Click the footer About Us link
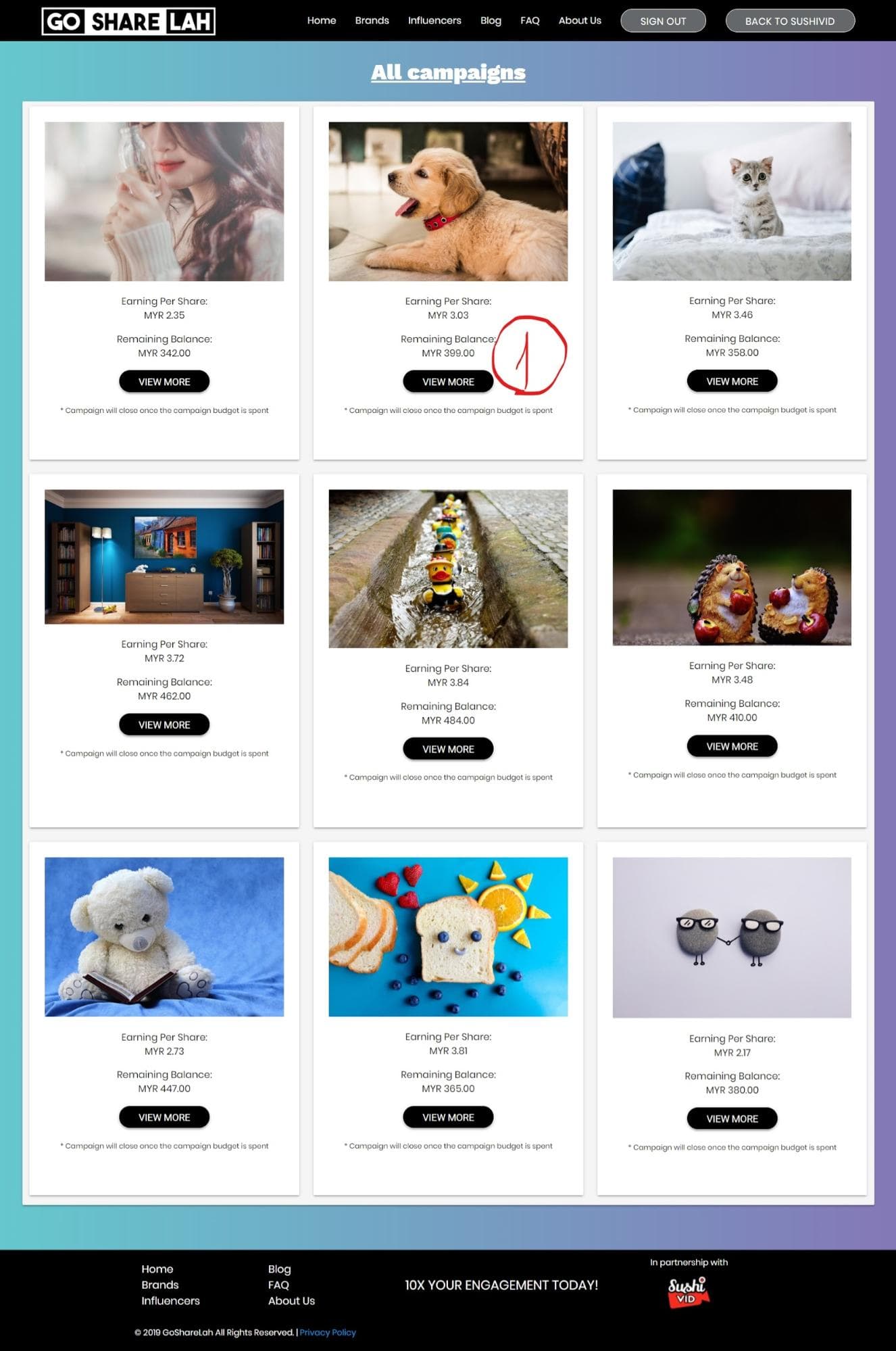The image size is (896, 1351). click(x=291, y=1300)
